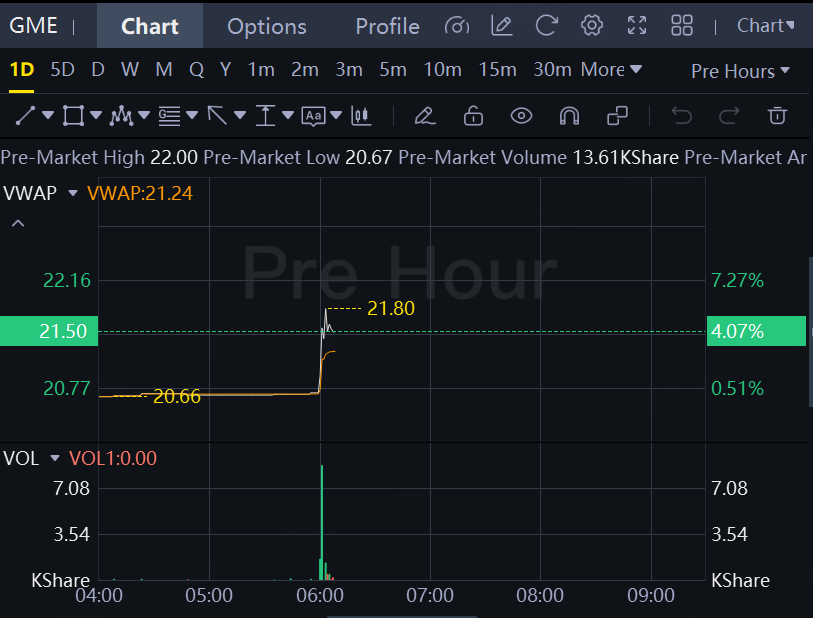Viewport: 813px width, 618px height.
Task: Select the 5m timeframe button
Action: (393, 69)
